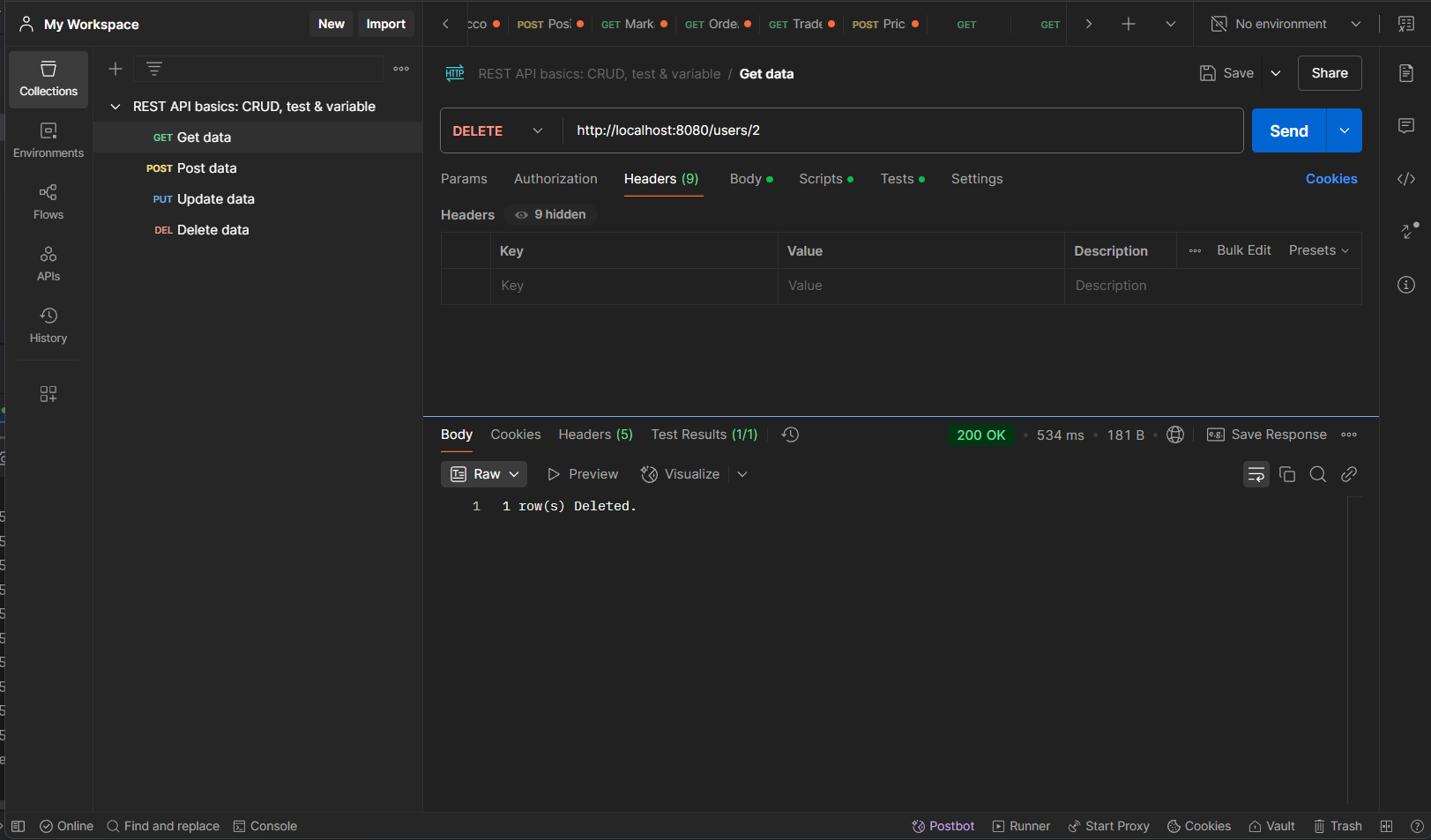Click the Share button

(x=1330, y=73)
